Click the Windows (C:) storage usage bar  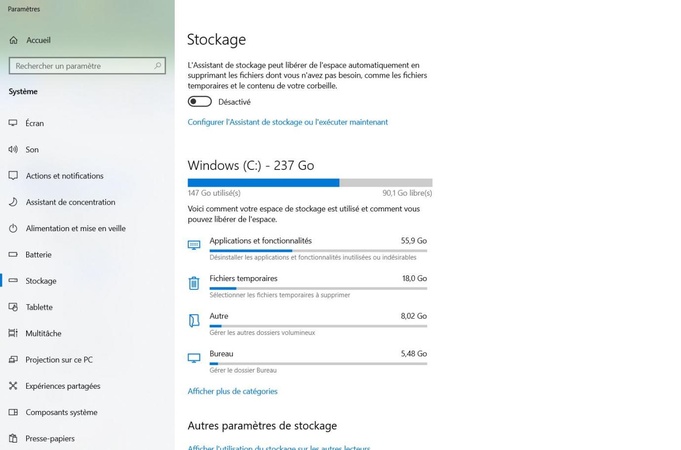[309, 182]
